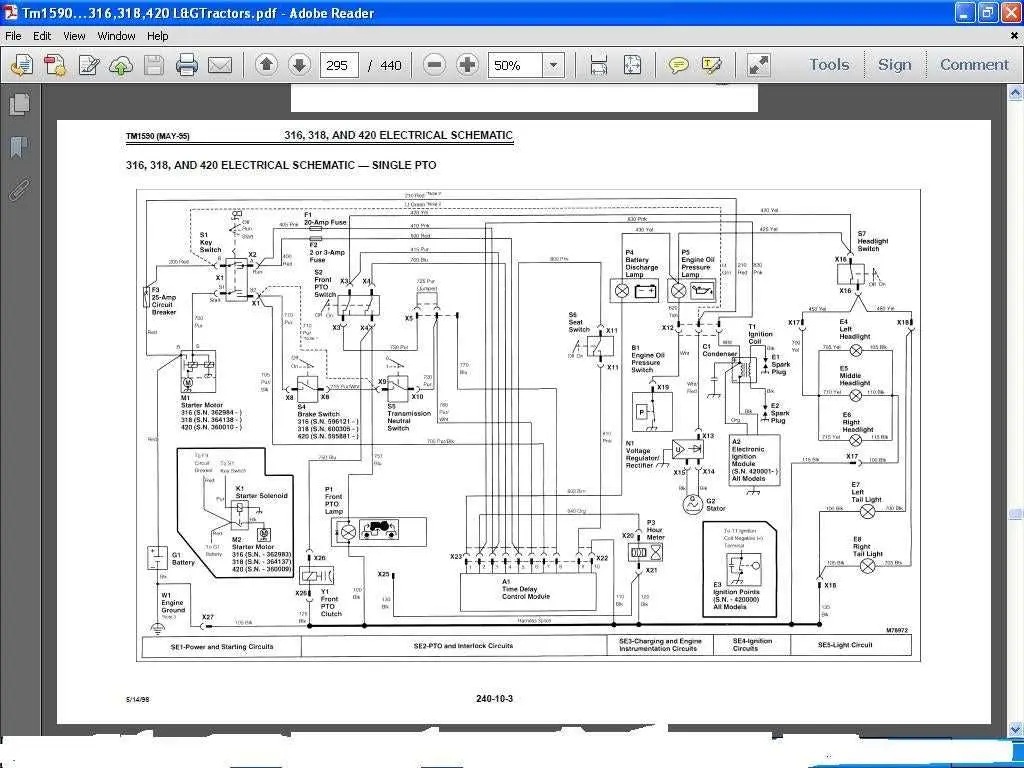The width and height of the screenshot is (1024, 768).
Task: Open the zoom level dropdown arrow
Action: click(553, 65)
